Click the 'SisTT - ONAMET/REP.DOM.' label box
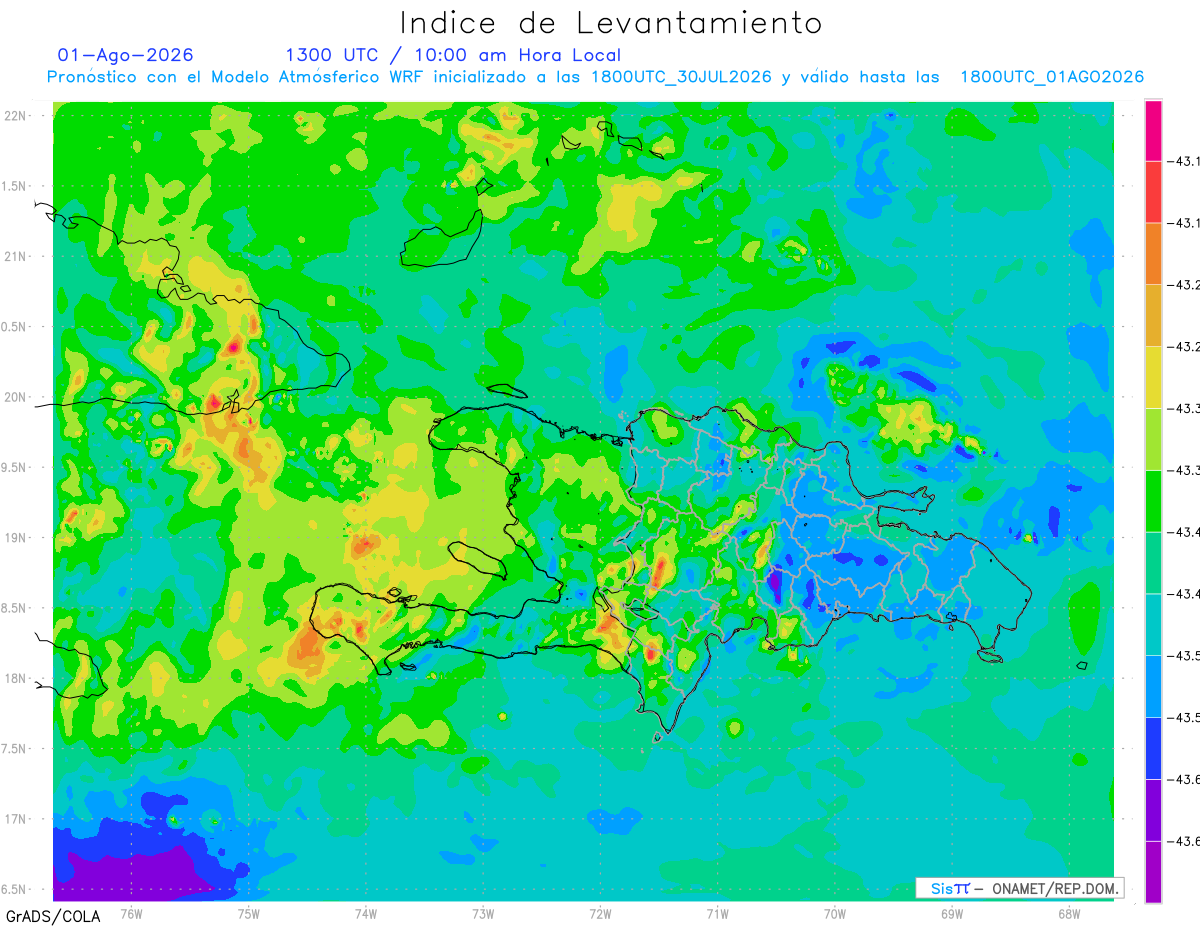Image resolution: width=1200 pixels, height=927 pixels. (1019, 888)
